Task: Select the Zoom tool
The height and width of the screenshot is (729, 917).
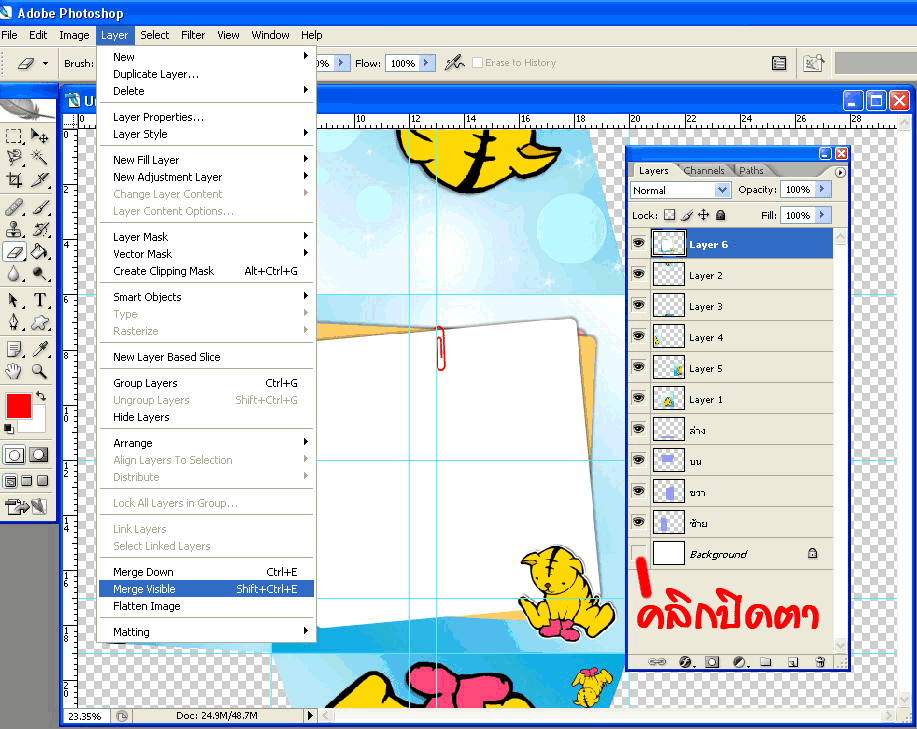Action: pos(39,371)
